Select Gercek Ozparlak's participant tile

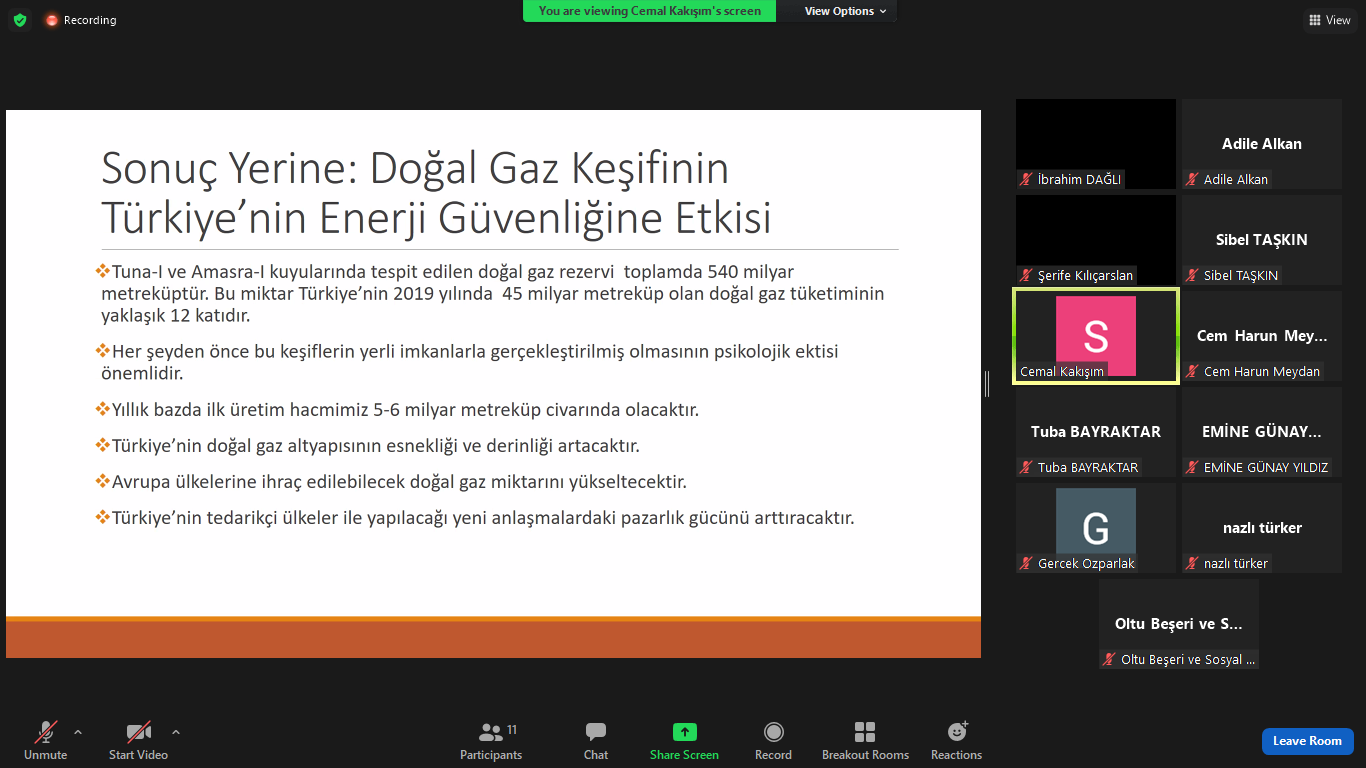(x=1096, y=528)
